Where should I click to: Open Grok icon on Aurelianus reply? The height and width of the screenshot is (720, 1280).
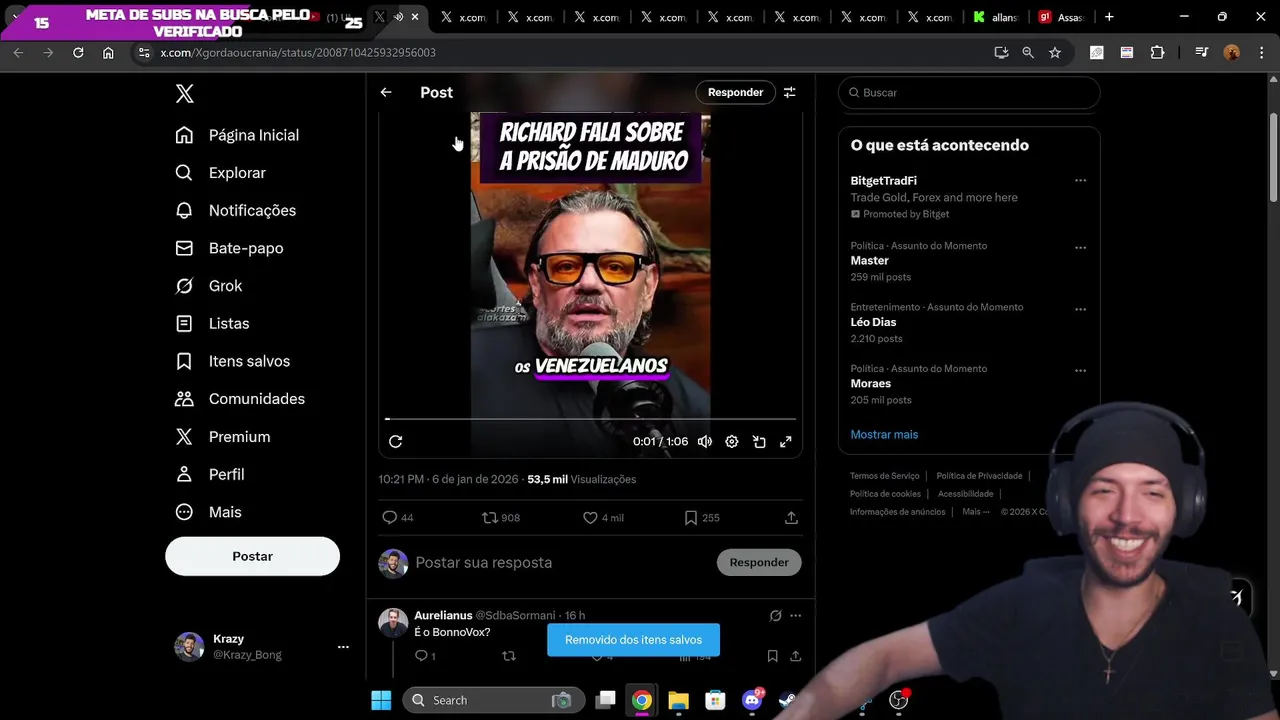[x=775, y=616]
